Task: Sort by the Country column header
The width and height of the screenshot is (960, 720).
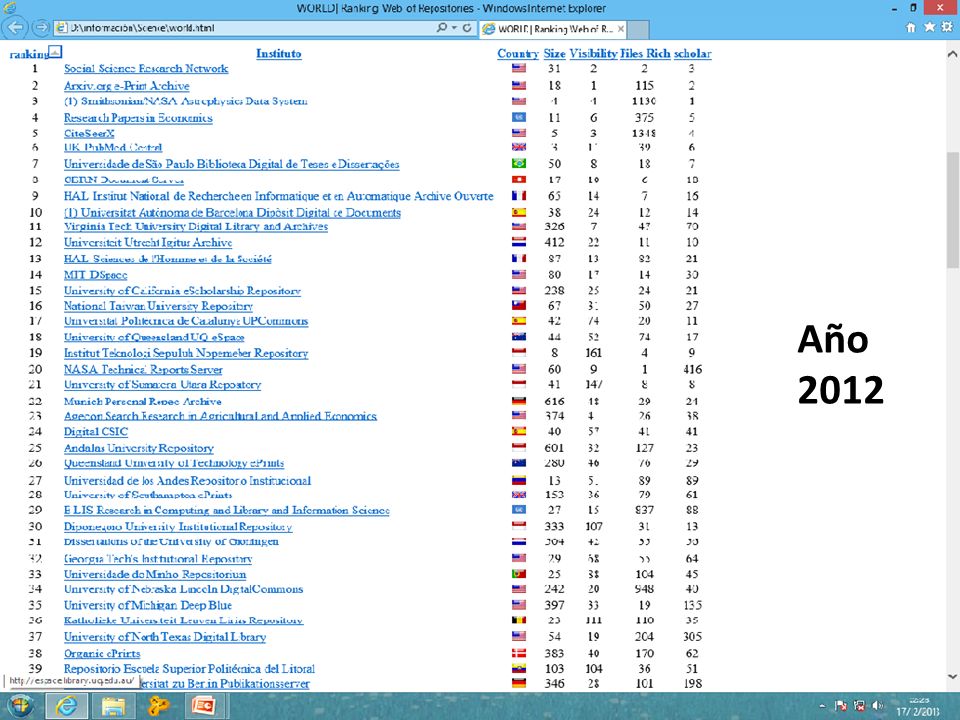Action: point(518,54)
